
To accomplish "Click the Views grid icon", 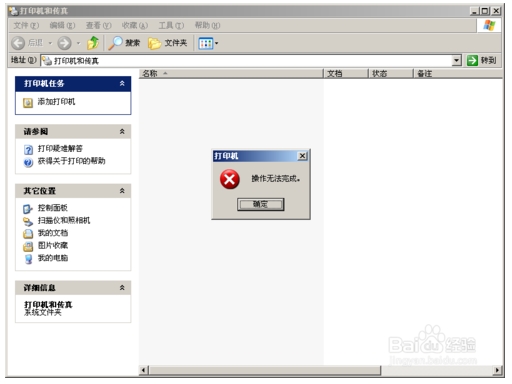I will pos(205,43).
